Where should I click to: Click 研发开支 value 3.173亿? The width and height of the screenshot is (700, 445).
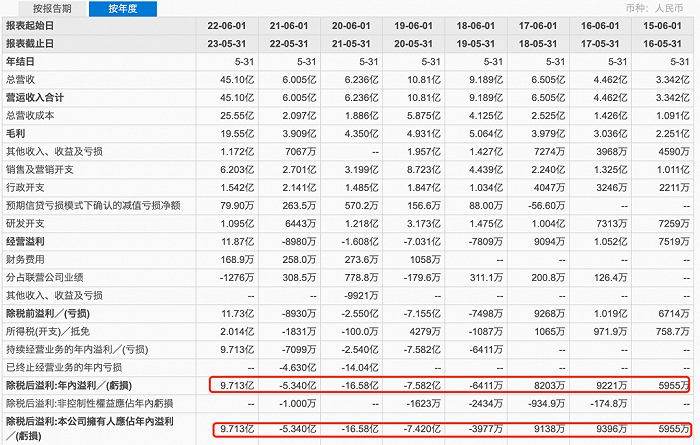(424, 223)
